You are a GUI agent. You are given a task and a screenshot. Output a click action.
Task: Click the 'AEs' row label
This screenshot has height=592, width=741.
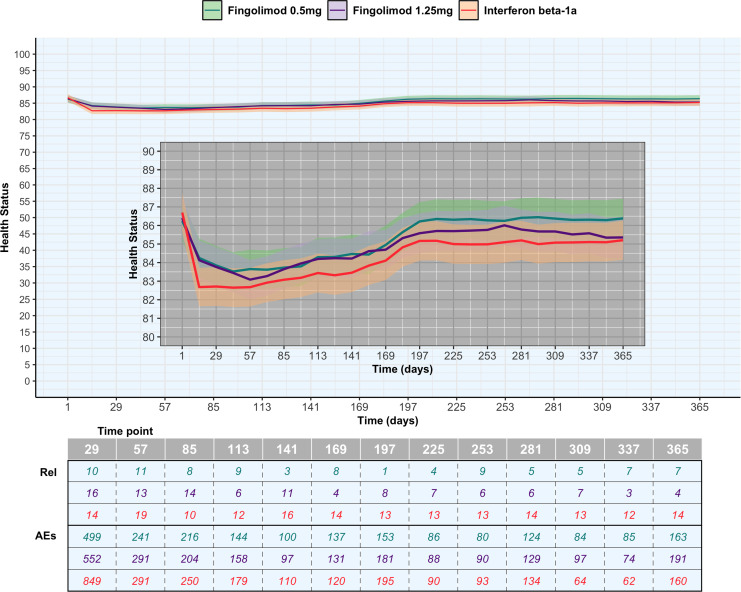pyautogui.click(x=46, y=536)
